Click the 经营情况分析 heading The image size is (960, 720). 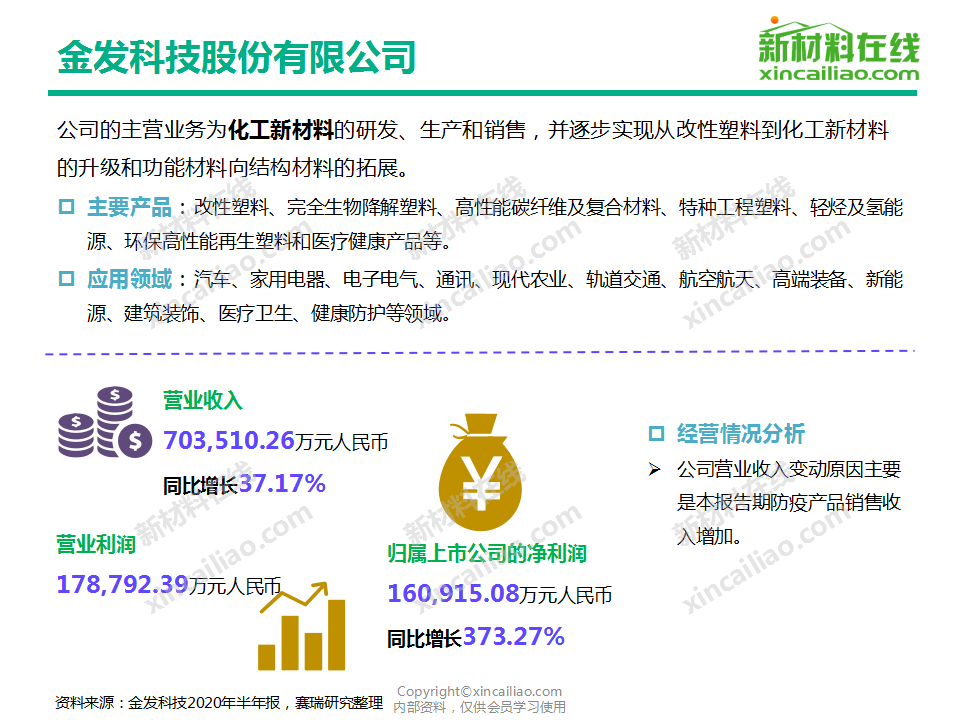click(740, 433)
